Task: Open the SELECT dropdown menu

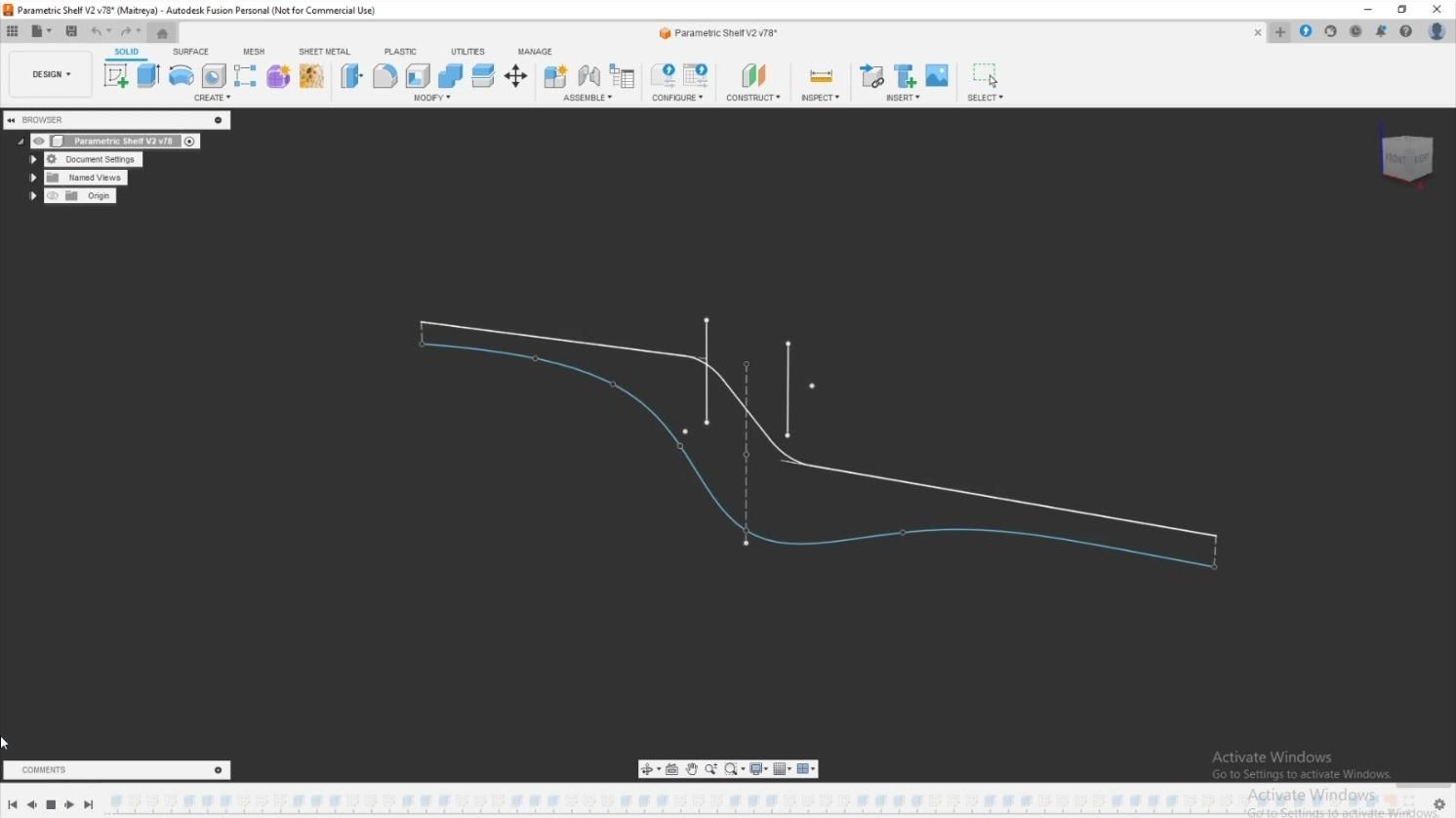Action: (986, 98)
